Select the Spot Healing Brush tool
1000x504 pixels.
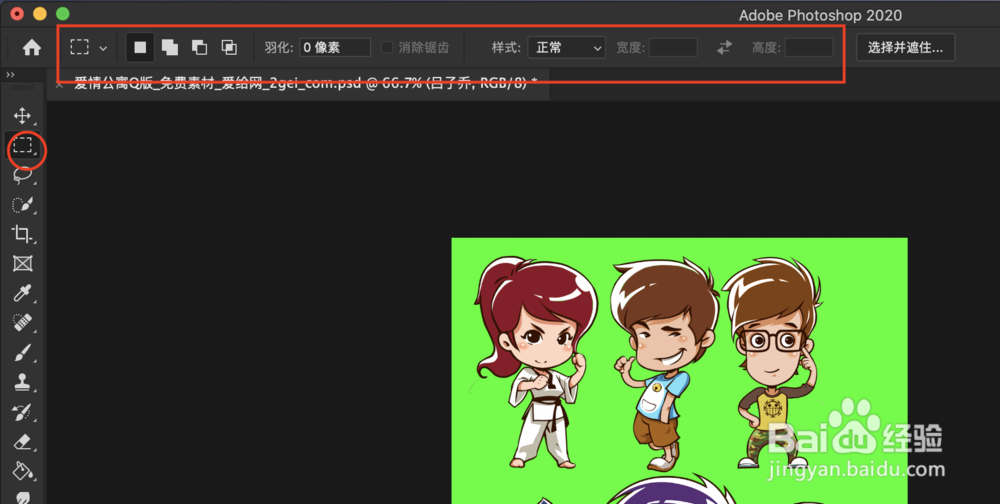click(22, 323)
